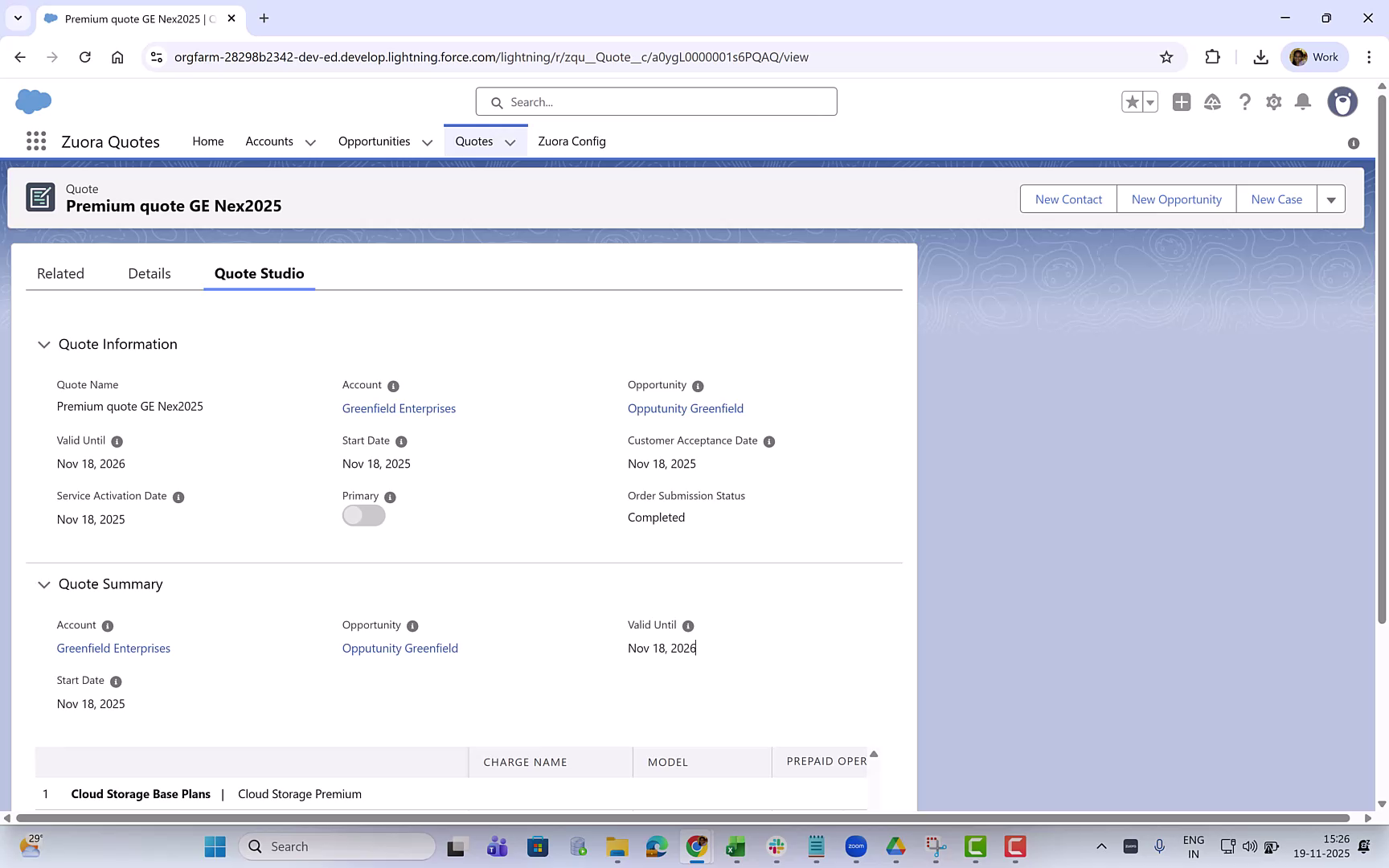Open the Greenfield Enterprises account link
The height and width of the screenshot is (868, 1389).
pos(399,408)
